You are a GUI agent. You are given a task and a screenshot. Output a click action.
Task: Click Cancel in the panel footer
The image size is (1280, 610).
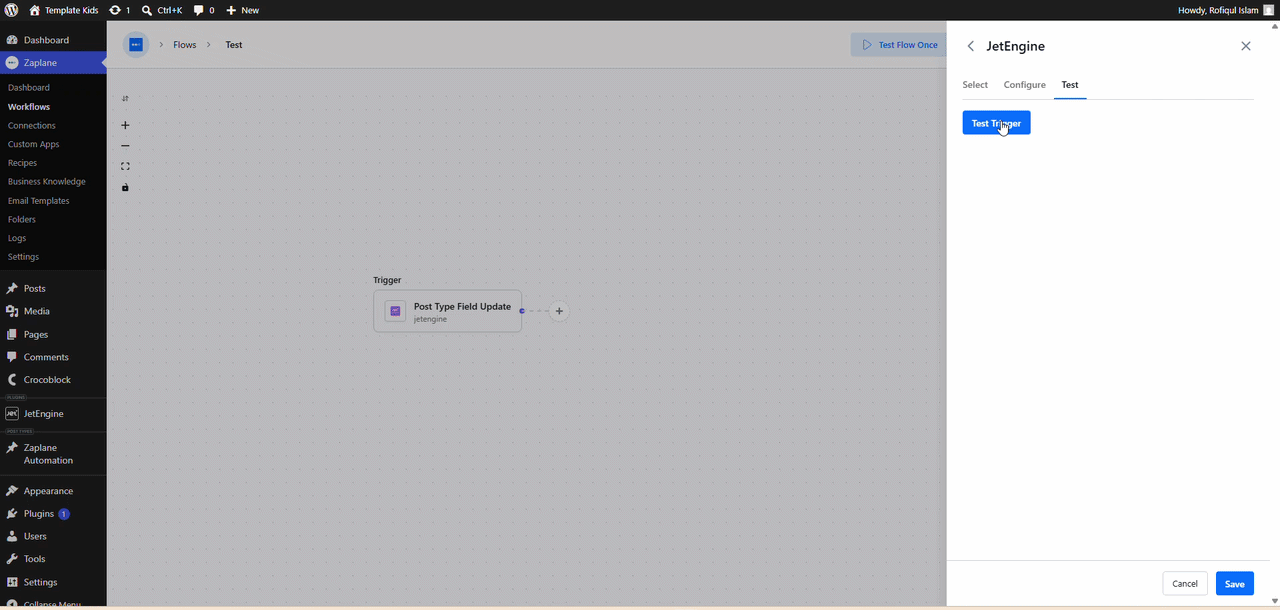1185,584
